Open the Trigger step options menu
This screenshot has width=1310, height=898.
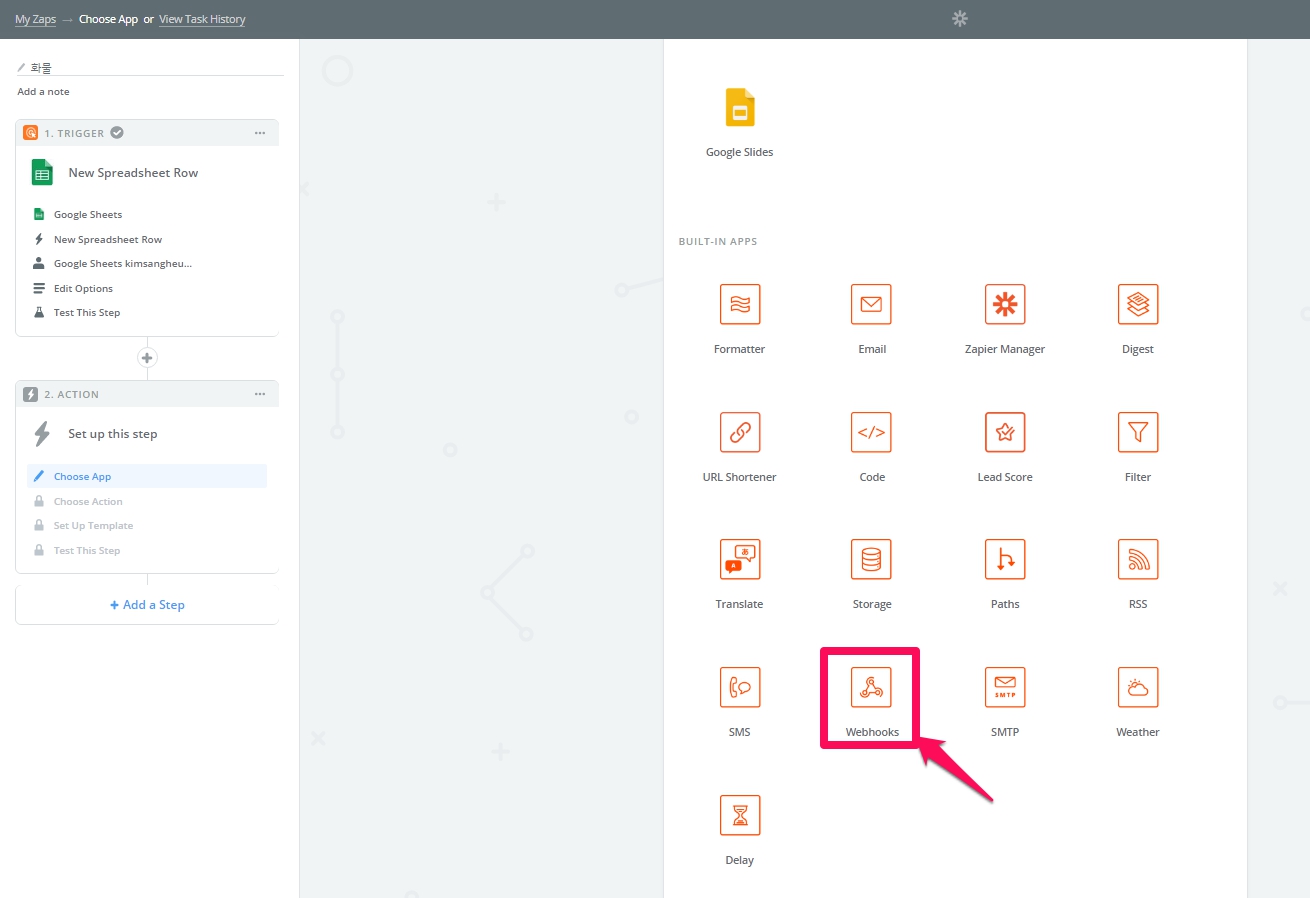click(260, 133)
